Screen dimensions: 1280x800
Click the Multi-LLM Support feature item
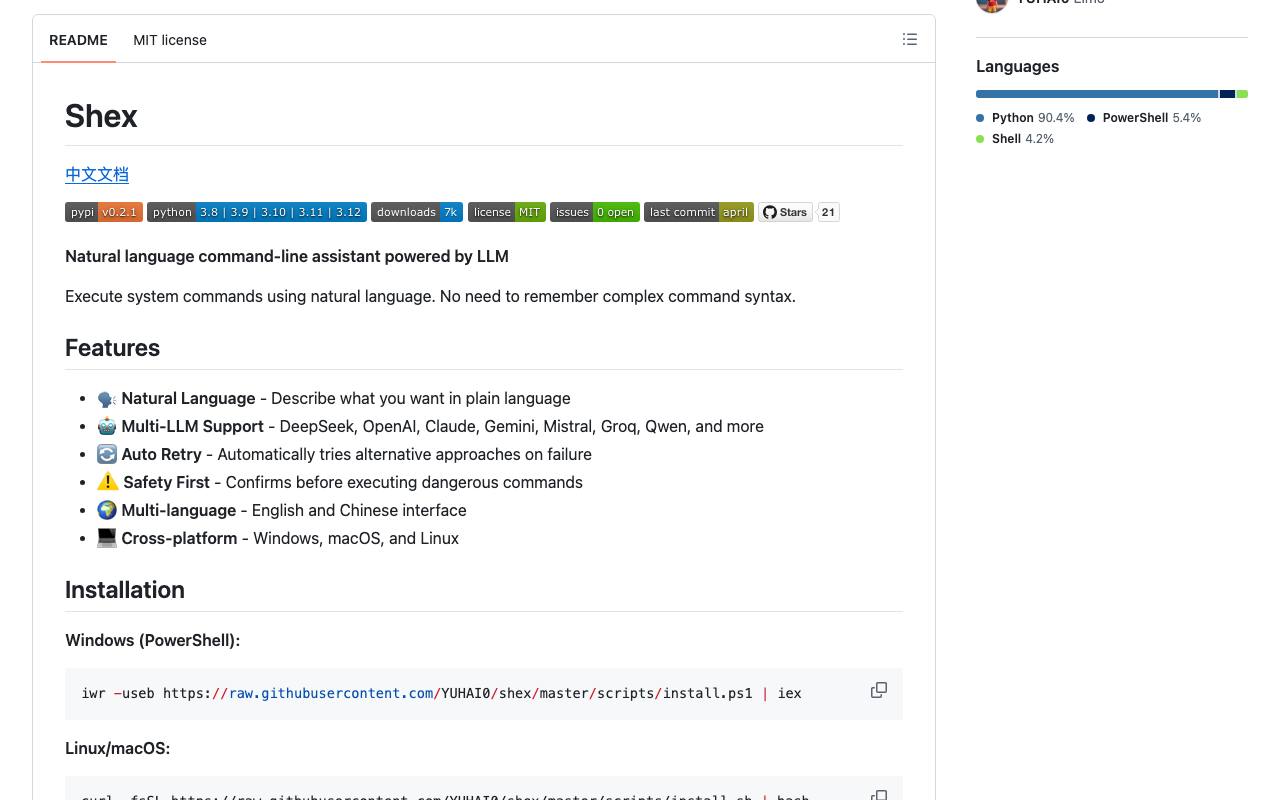click(x=430, y=426)
